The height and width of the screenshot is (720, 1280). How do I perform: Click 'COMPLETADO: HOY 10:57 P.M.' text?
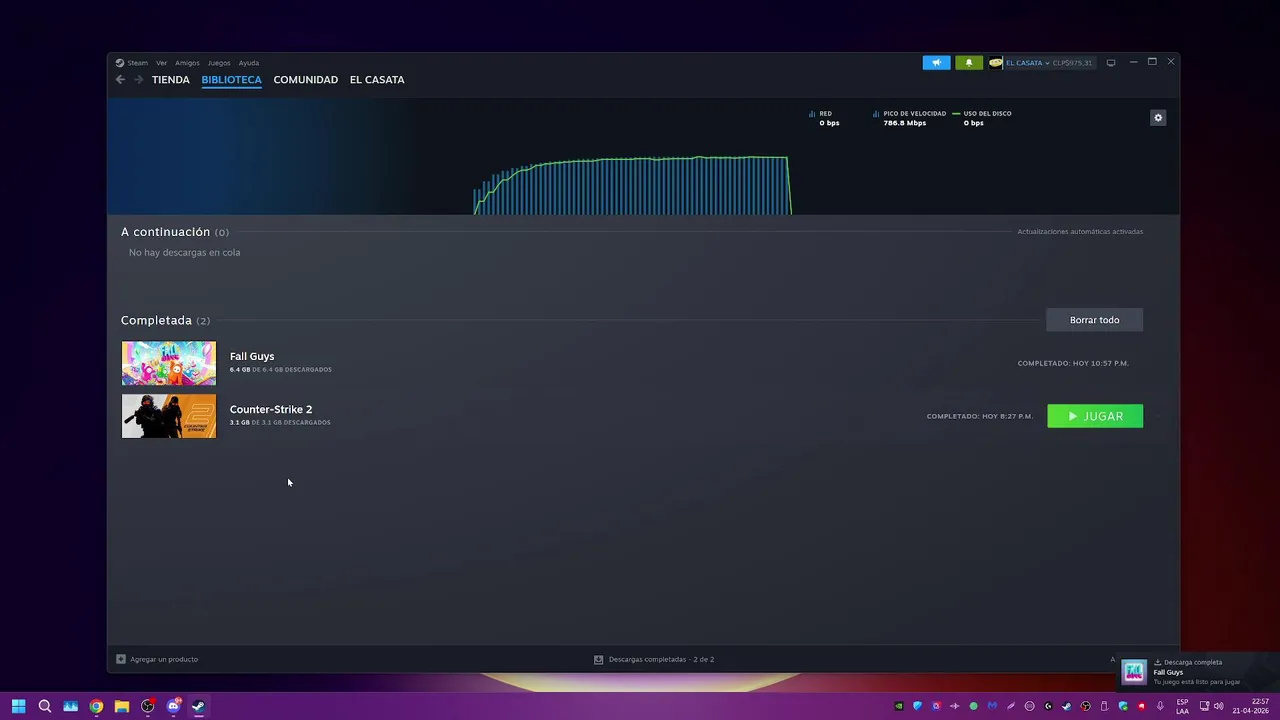1073,363
